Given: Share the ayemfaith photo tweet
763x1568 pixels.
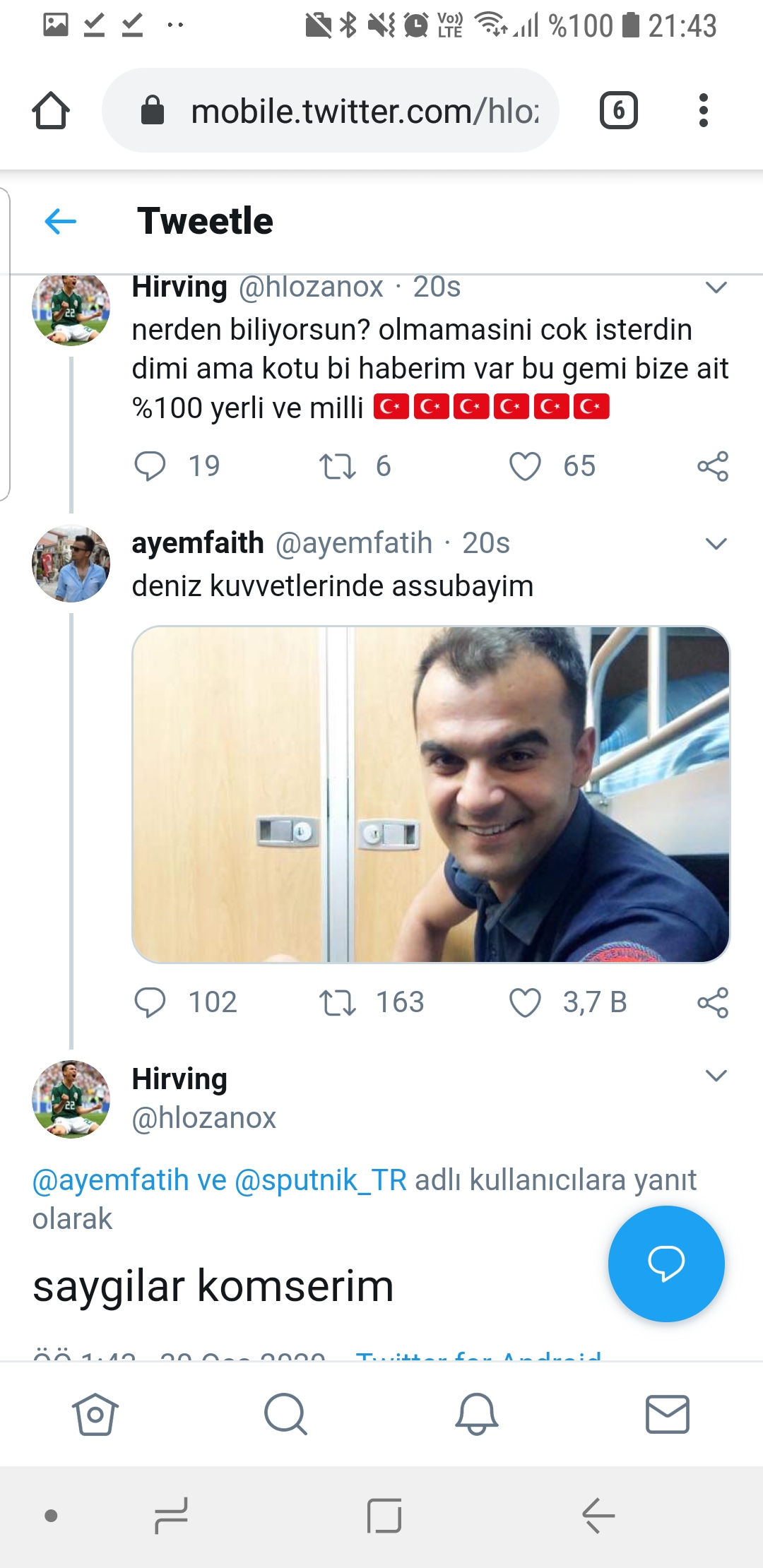Looking at the screenshot, I should coord(712,1003).
